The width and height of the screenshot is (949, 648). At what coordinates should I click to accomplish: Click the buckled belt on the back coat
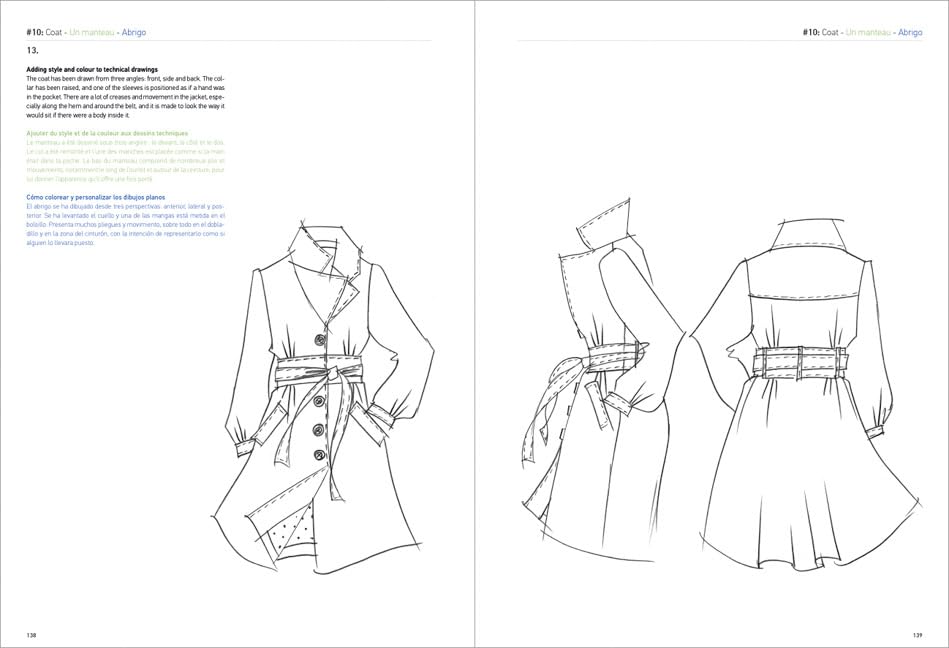[x=800, y=360]
